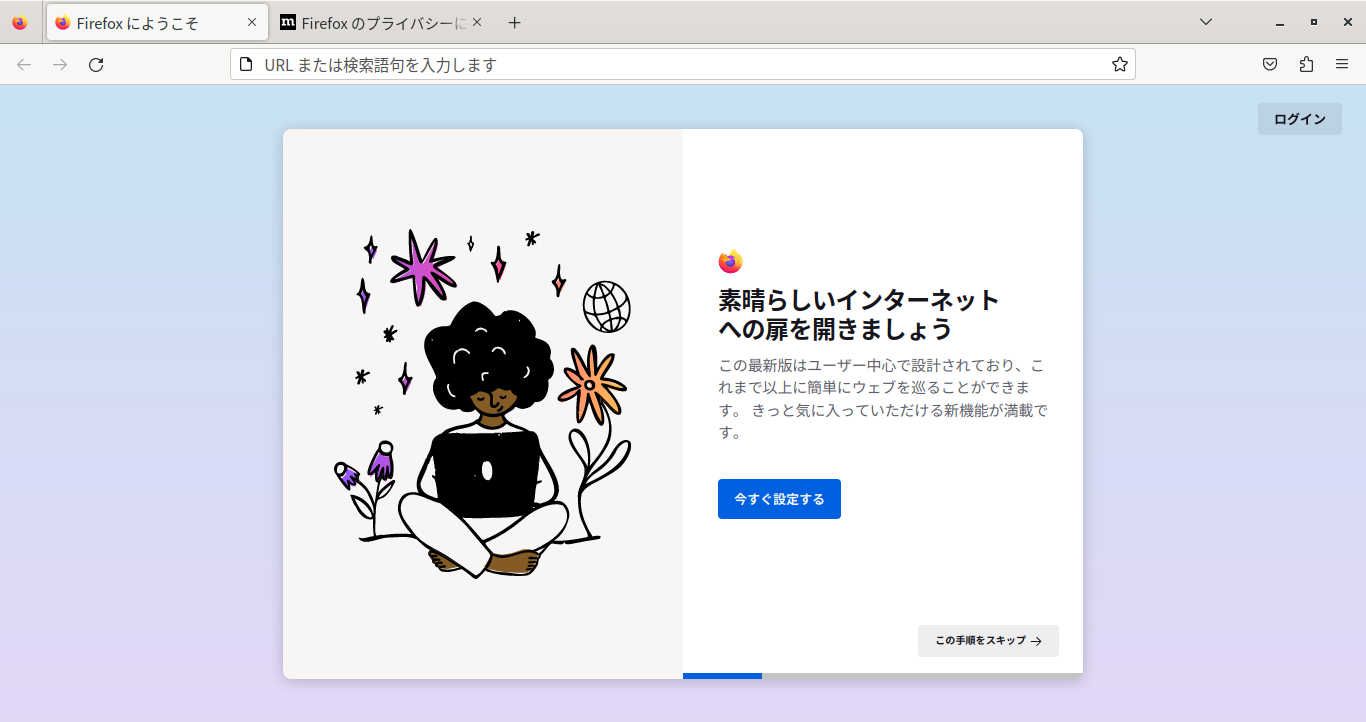Go back with the back arrow
The width and height of the screenshot is (1366, 722).
point(24,65)
